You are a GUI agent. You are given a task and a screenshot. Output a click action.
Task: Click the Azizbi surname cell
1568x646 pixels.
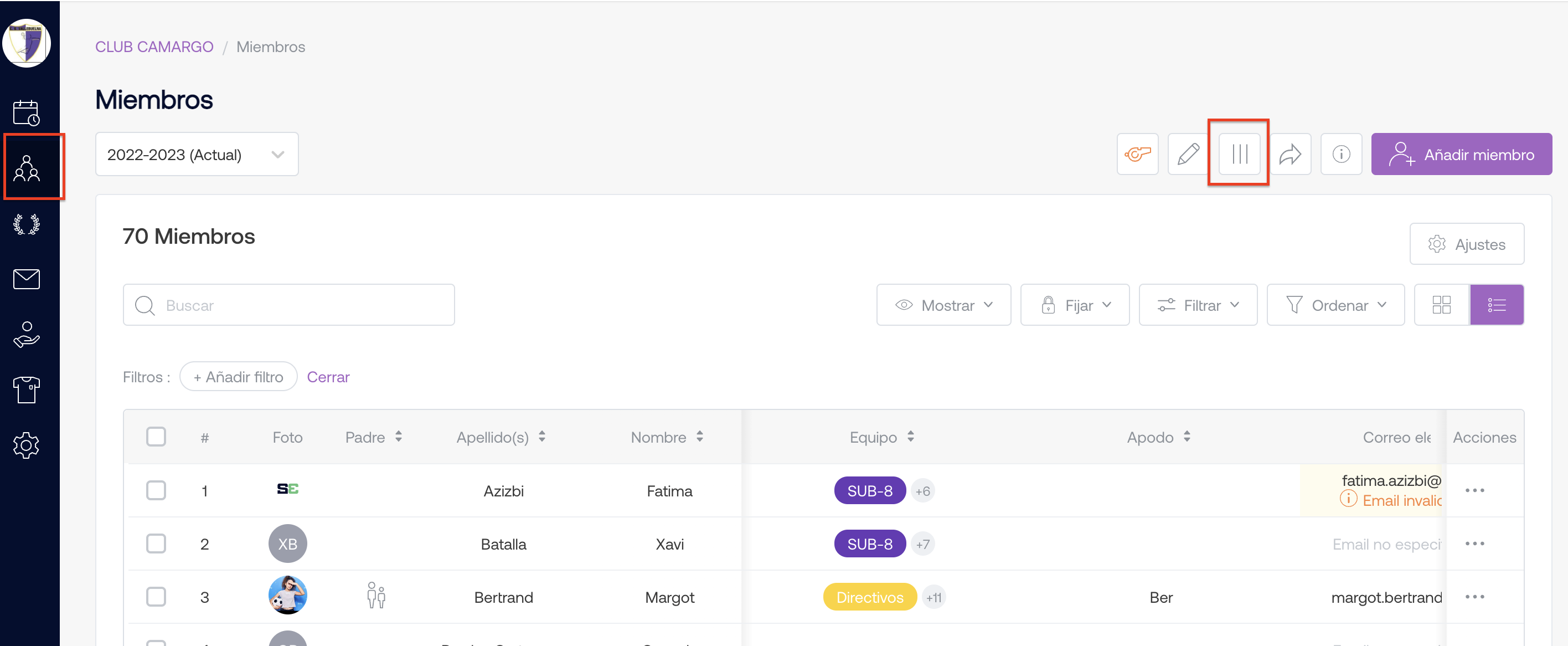coord(503,491)
